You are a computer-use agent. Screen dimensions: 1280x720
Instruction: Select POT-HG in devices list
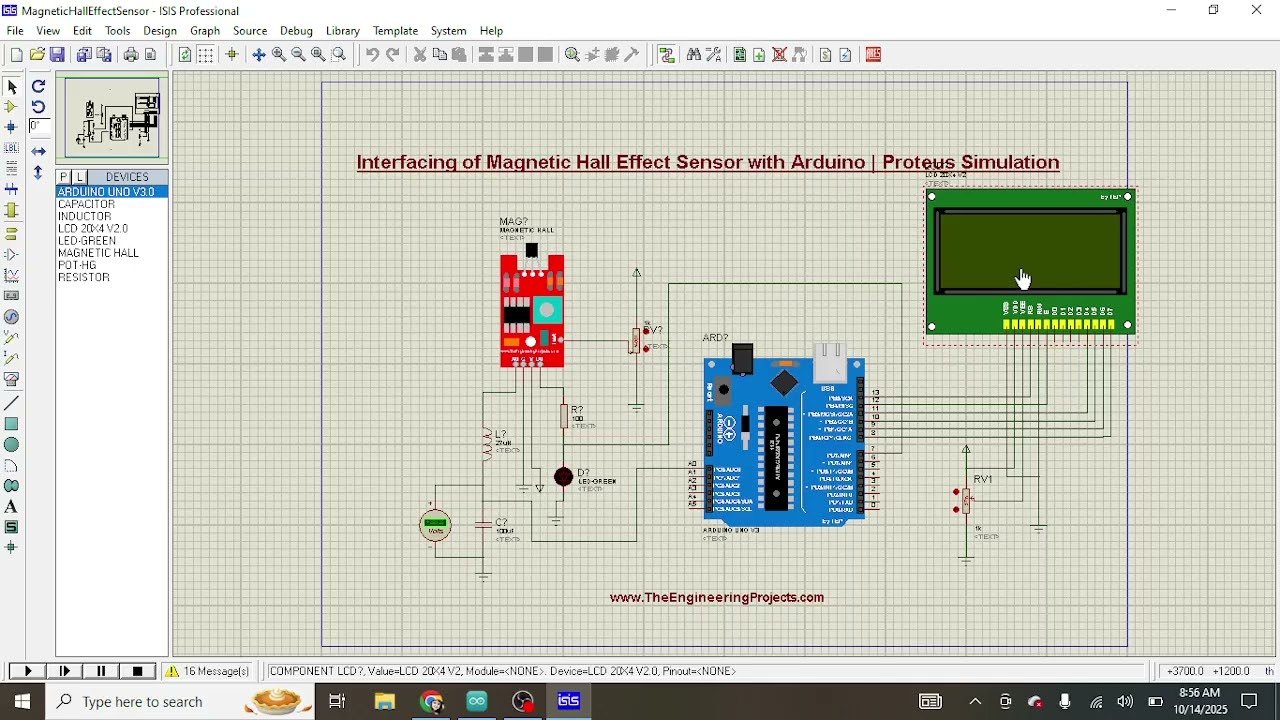(x=112, y=265)
